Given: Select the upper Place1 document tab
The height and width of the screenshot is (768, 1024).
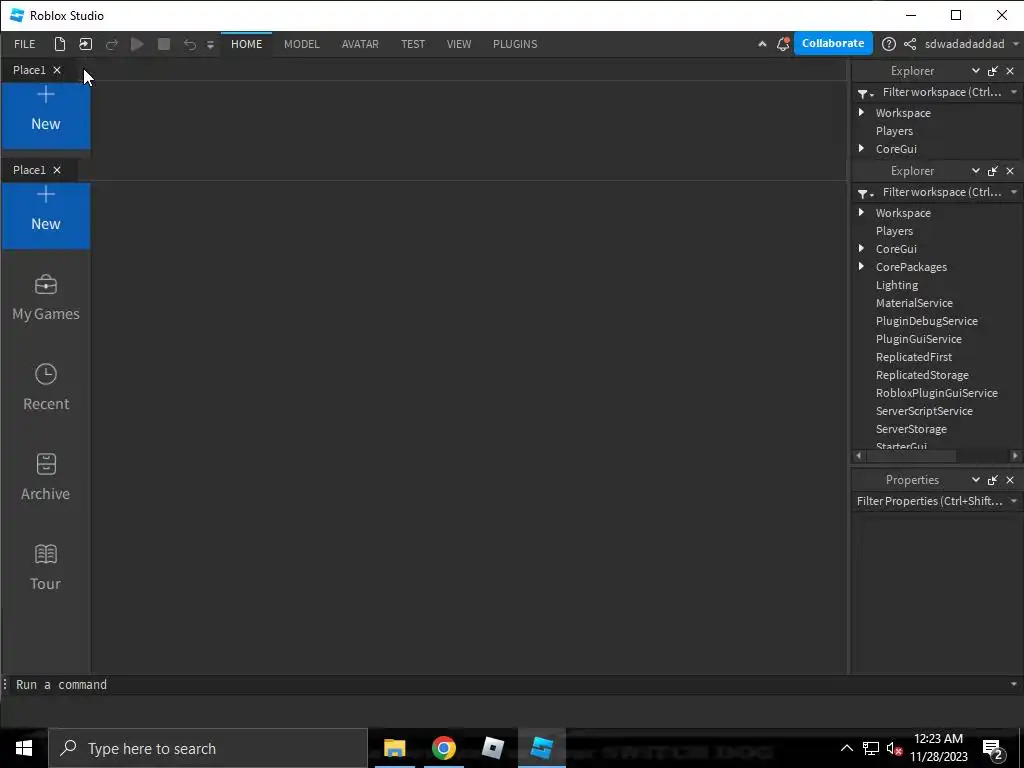Looking at the screenshot, I should [29, 70].
